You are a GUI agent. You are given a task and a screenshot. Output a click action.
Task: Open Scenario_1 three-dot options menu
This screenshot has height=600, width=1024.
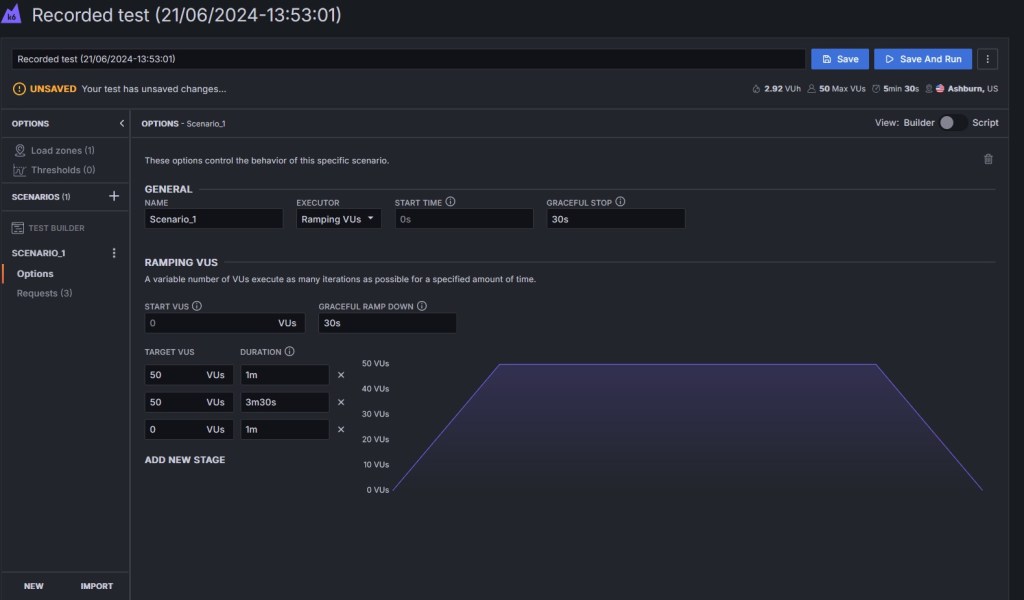pos(114,253)
